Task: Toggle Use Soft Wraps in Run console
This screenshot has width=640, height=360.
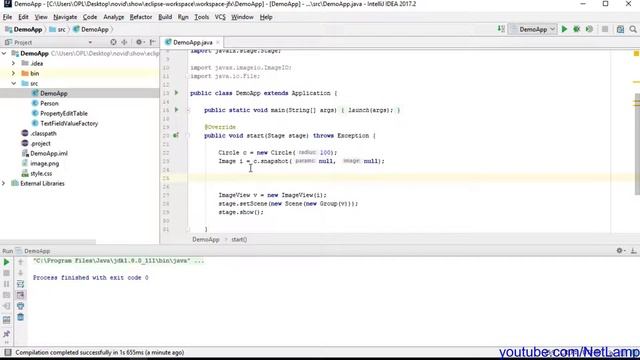Action: click(x=20, y=284)
